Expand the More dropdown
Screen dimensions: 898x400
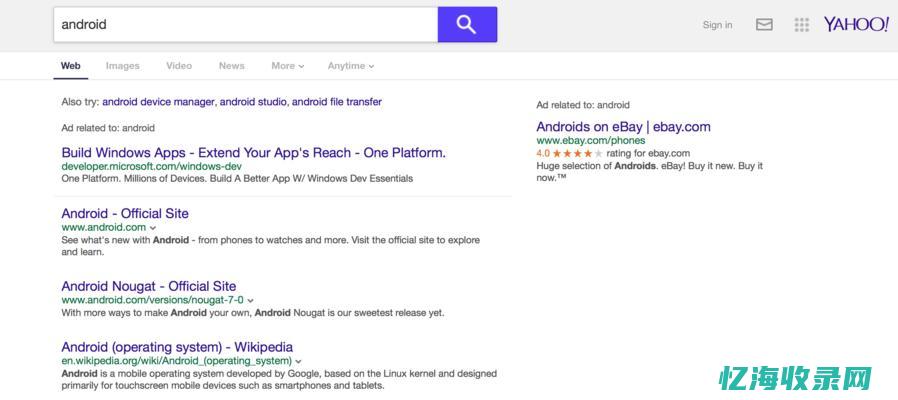[287, 66]
